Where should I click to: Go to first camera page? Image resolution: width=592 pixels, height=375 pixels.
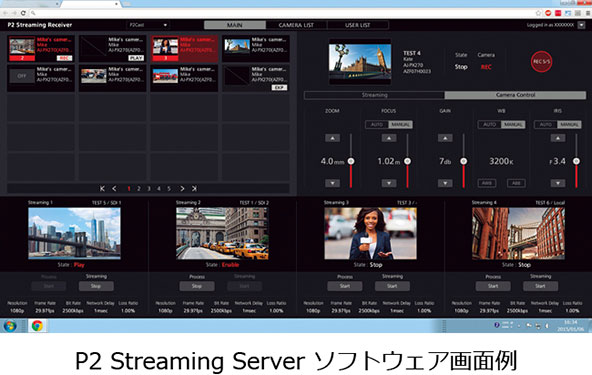(x=102, y=188)
